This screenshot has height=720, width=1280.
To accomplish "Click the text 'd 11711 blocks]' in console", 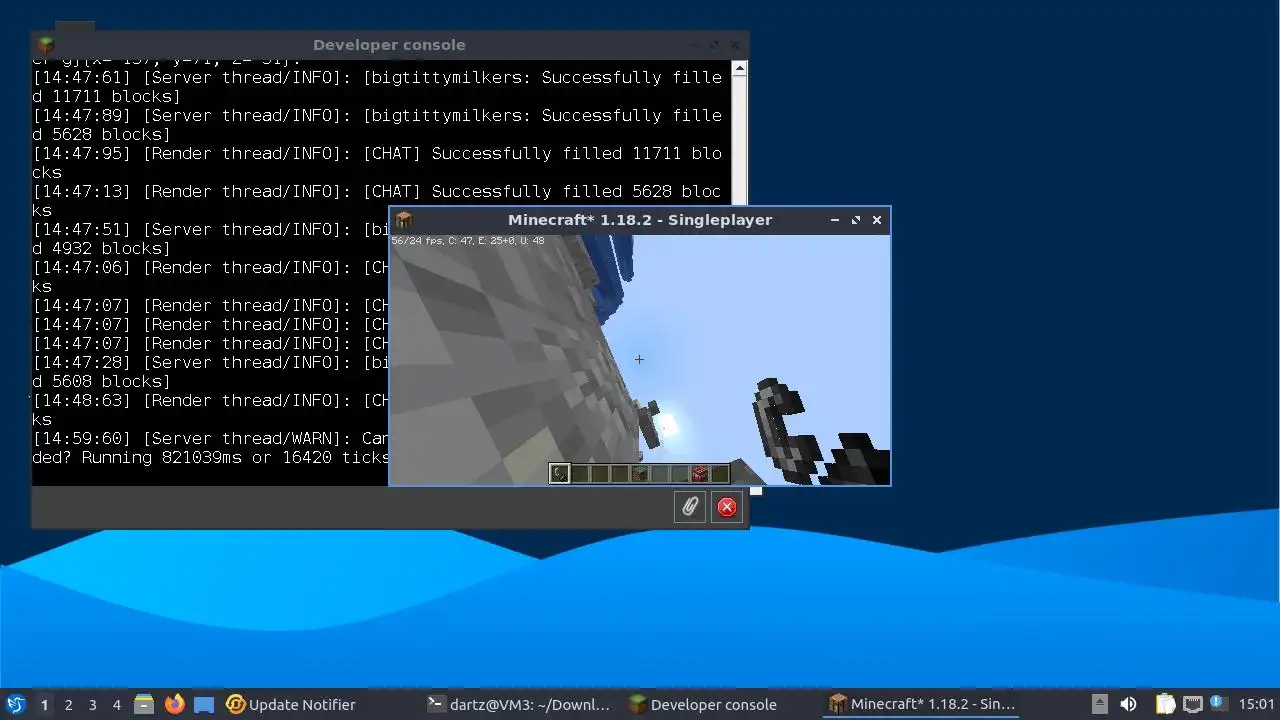I will tap(106, 96).
